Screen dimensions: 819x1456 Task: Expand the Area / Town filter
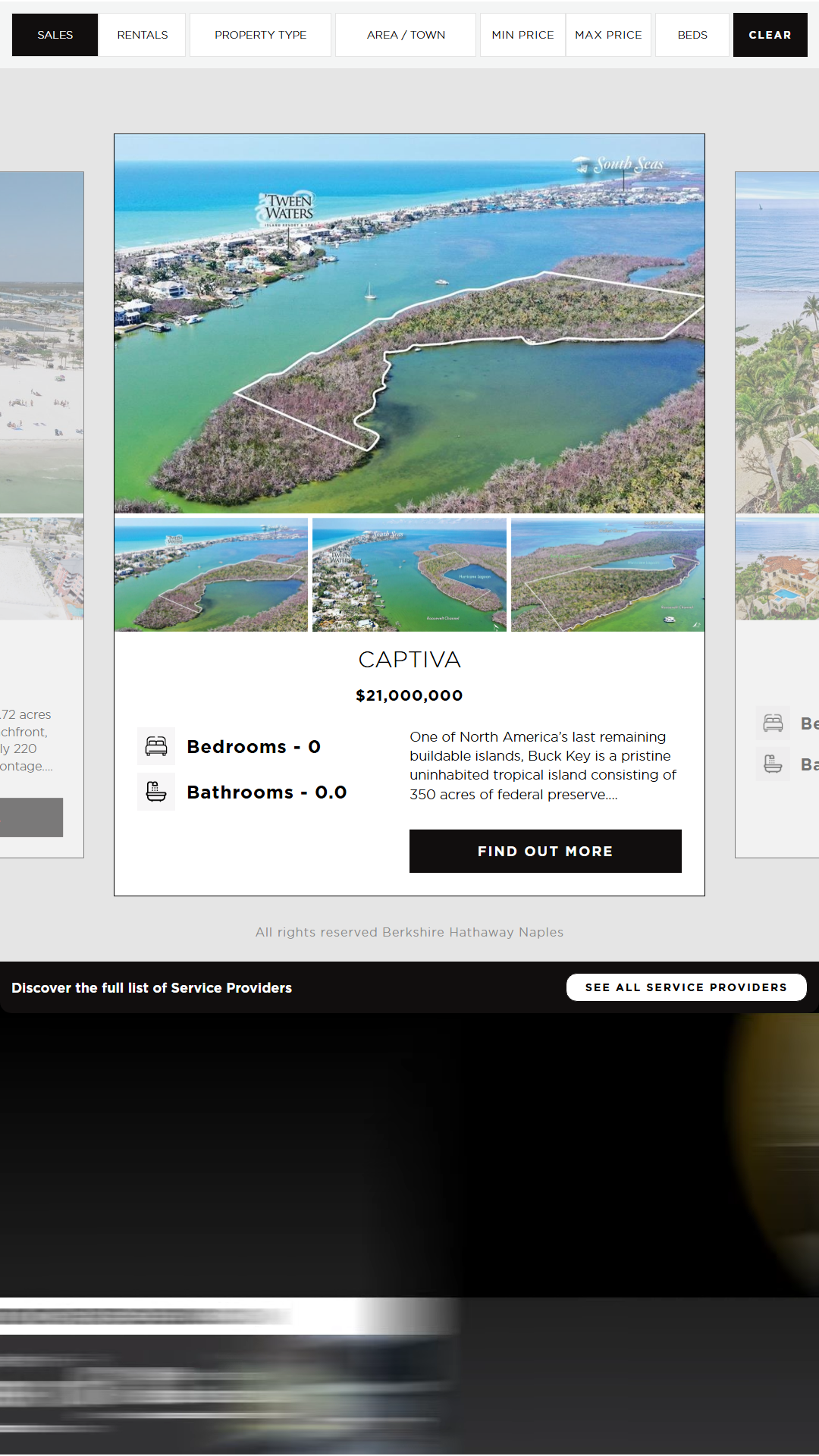[x=406, y=35]
